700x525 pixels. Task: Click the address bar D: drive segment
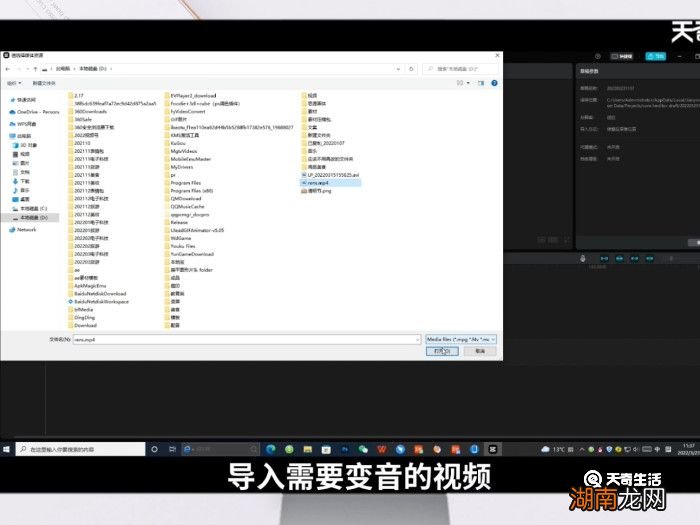click(93, 69)
